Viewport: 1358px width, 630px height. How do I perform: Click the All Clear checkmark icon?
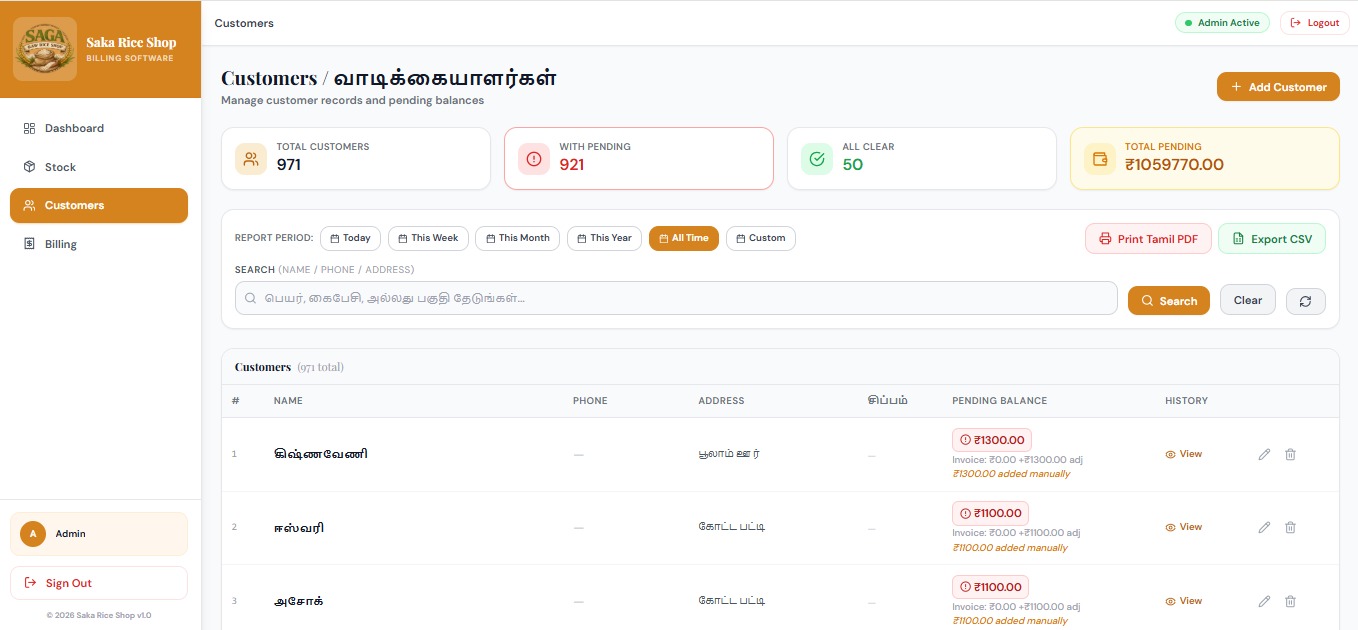pos(816,158)
